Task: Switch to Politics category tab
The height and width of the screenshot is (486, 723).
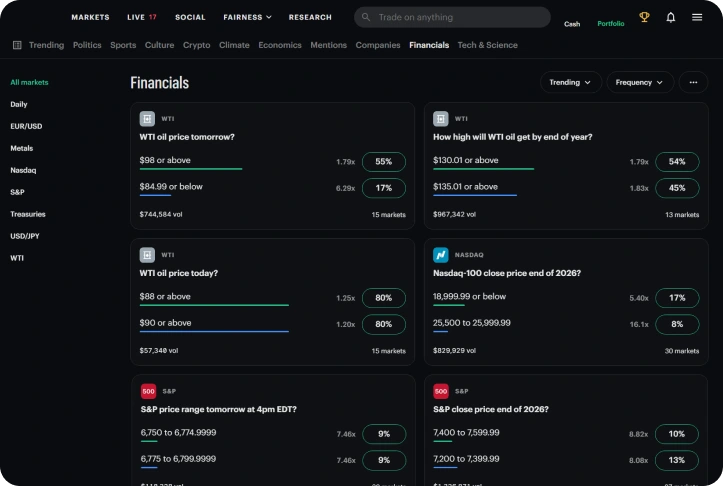Action: pos(87,45)
